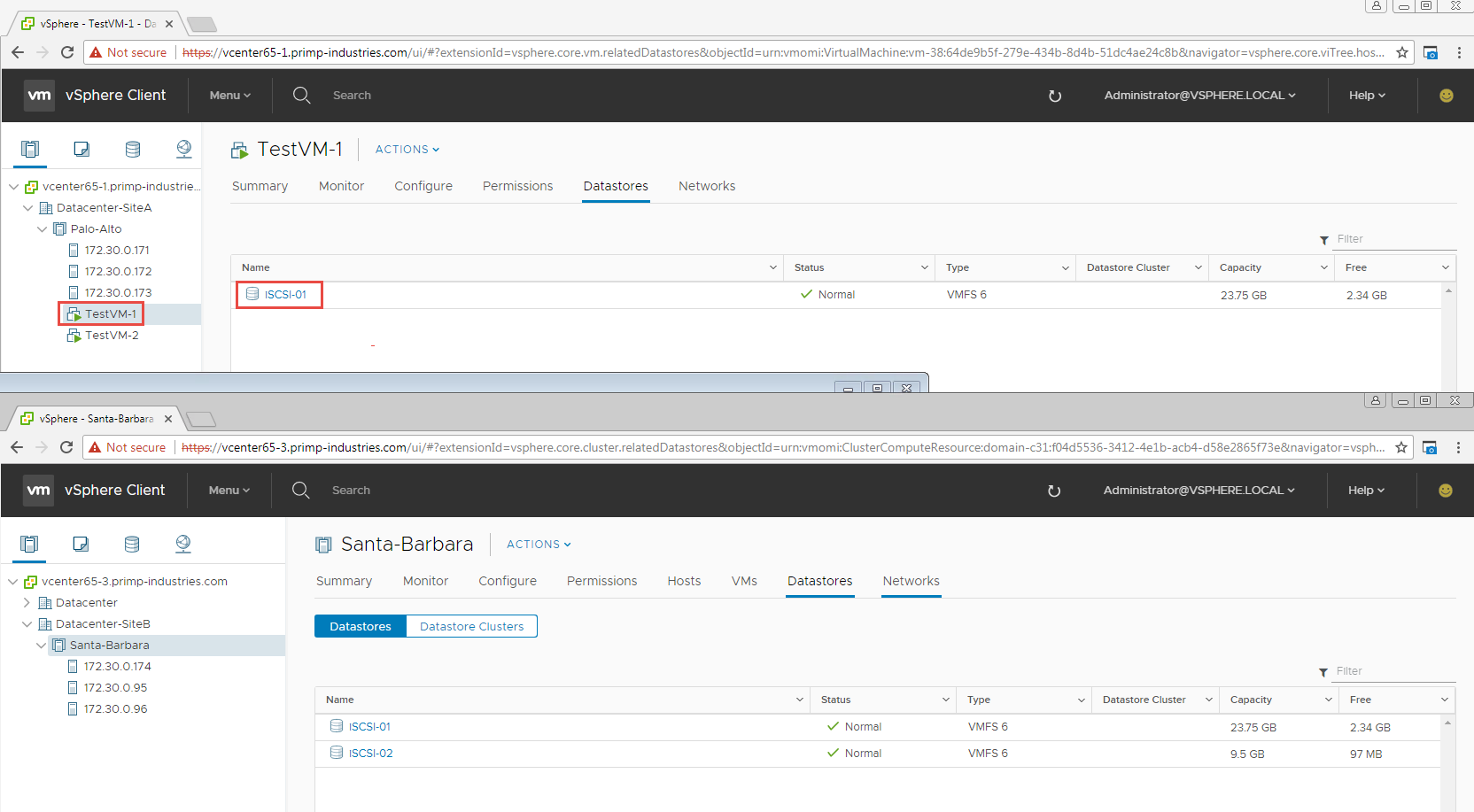Click the search magnifier icon
This screenshot has height=812, width=1474.
301,95
